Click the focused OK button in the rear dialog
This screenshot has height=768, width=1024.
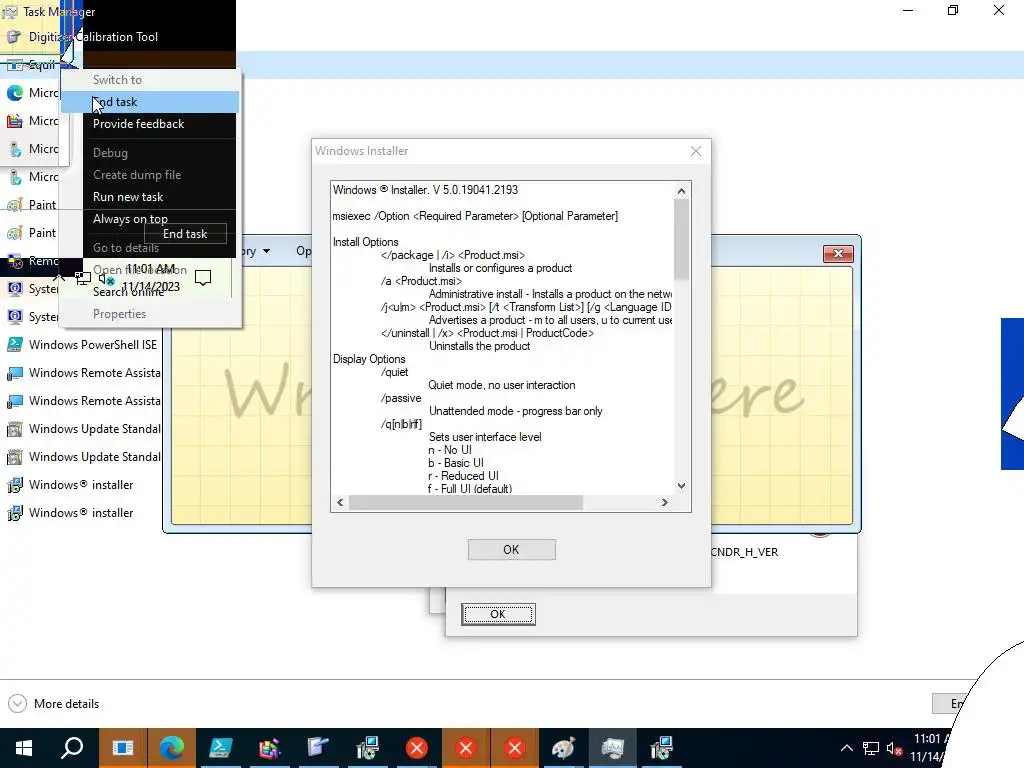(498, 614)
